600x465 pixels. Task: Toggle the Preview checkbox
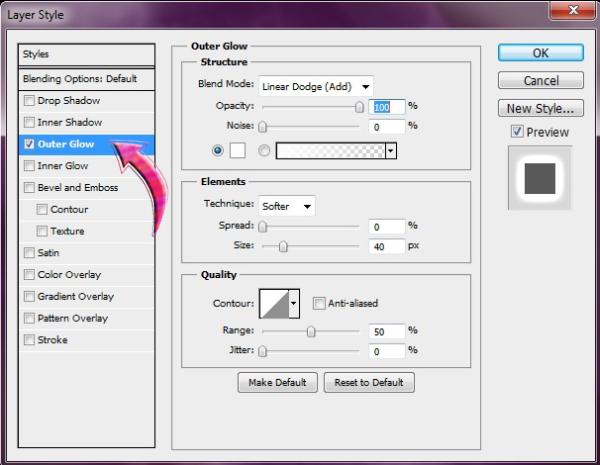(517, 132)
